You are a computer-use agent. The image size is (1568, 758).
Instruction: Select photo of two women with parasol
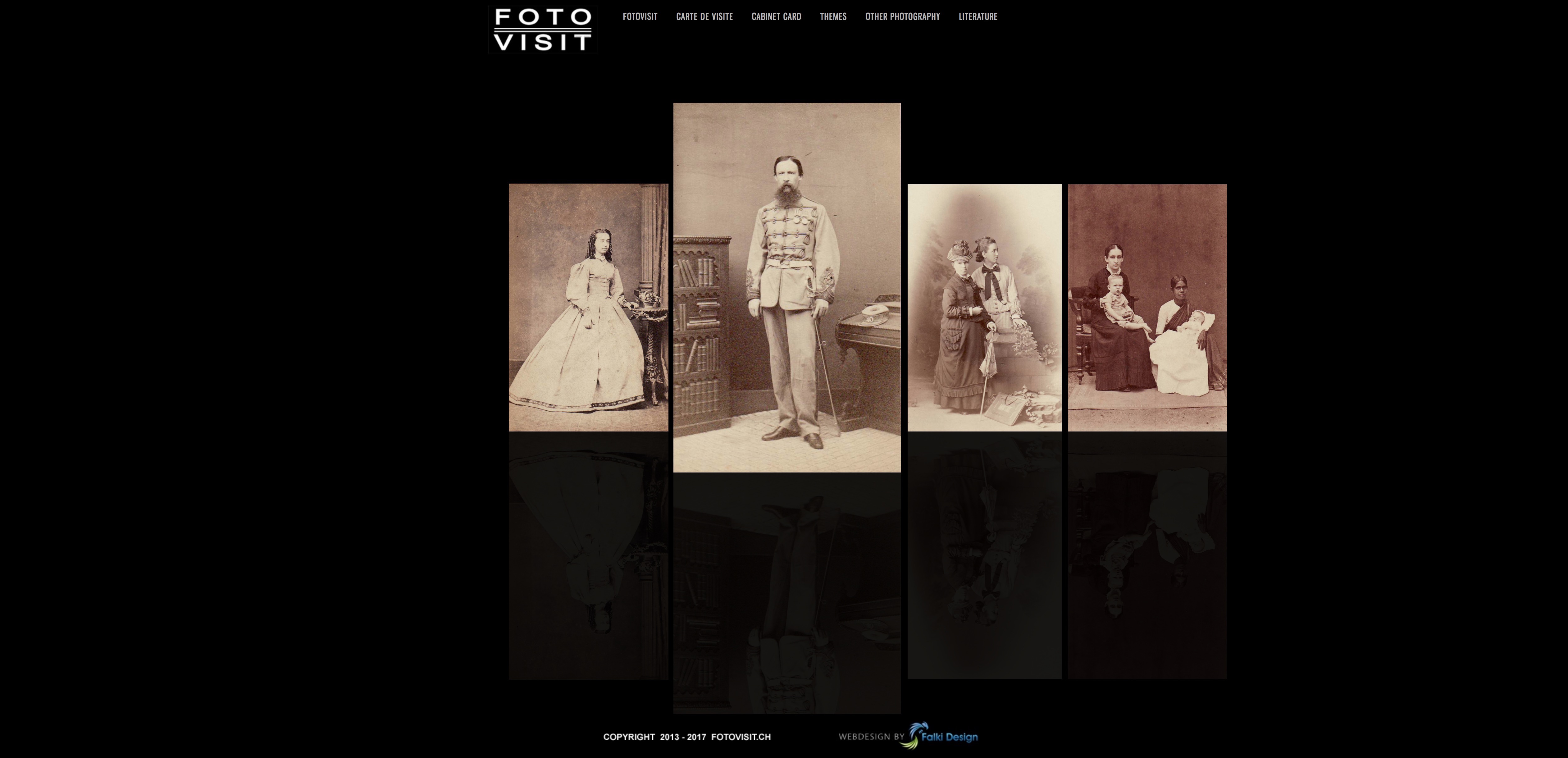pos(984,308)
